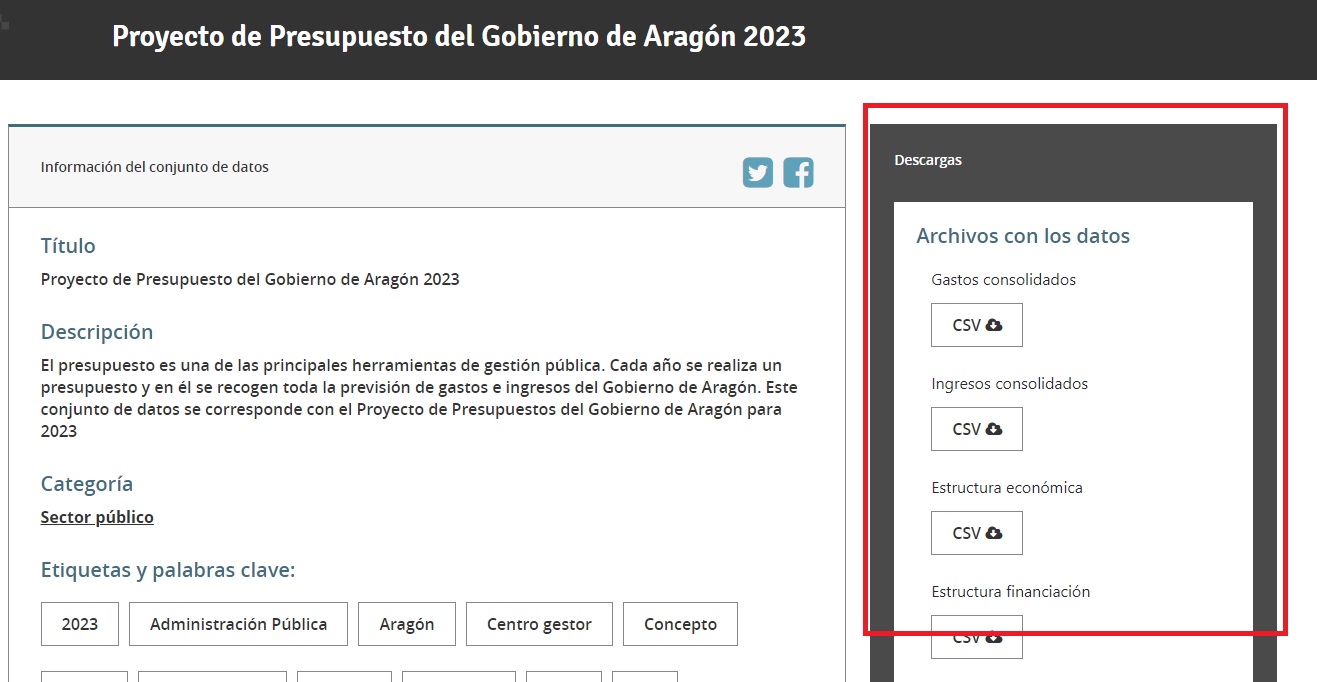Viewport: 1317px width, 682px height.
Task: Click Etiquetas y palabras clave heading
Action: pyautogui.click(x=168, y=570)
